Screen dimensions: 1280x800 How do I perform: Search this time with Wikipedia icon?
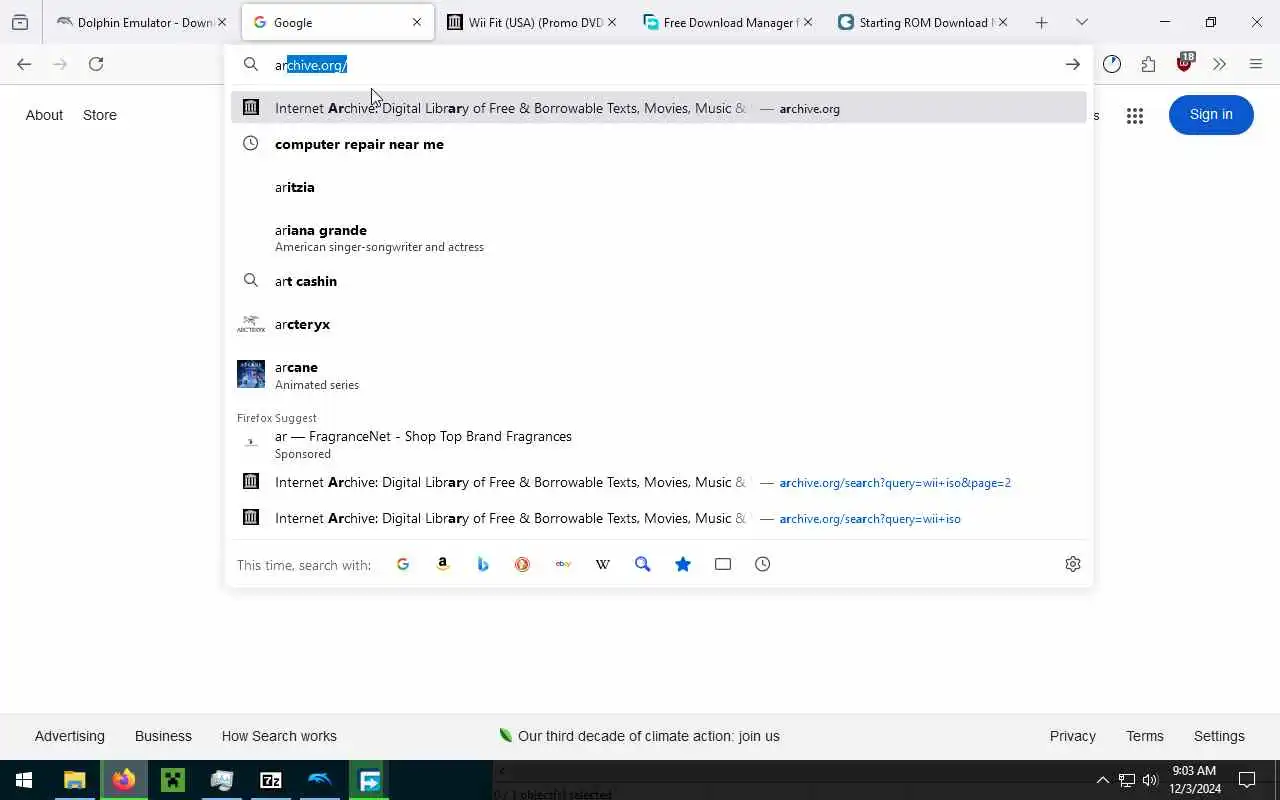[603, 564]
